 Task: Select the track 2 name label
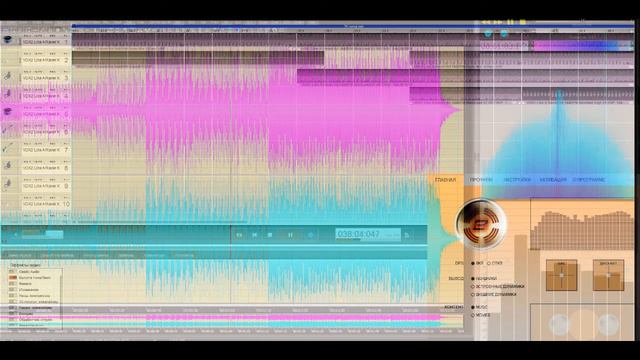pyautogui.click(x=41, y=60)
